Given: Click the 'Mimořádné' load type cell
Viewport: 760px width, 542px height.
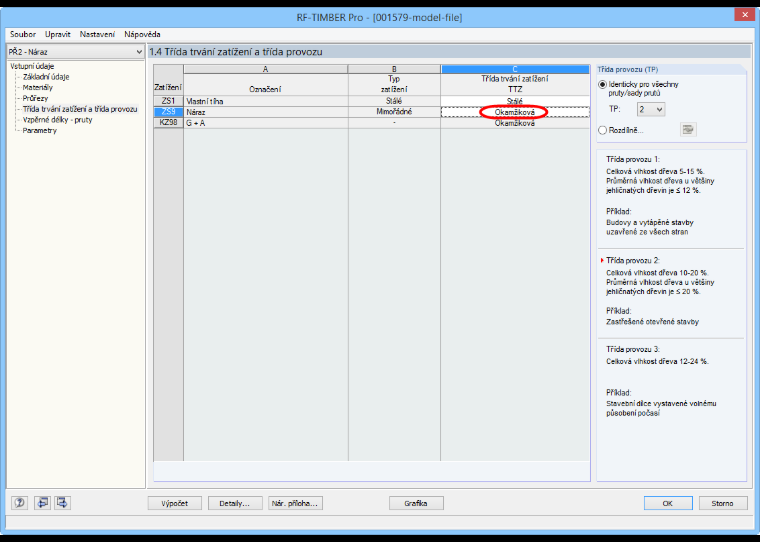Looking at the screenshot, I should click(x=394, y=112).
